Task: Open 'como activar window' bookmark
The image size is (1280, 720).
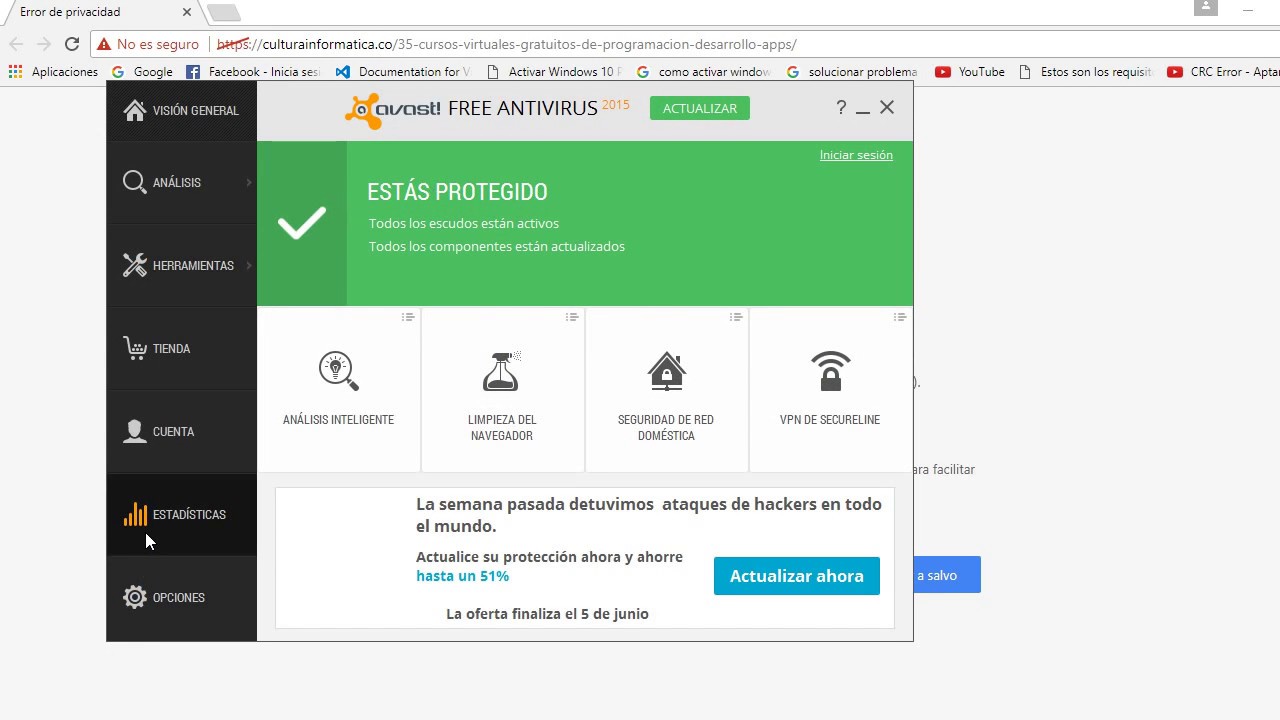Action: [x=704, y=72]
